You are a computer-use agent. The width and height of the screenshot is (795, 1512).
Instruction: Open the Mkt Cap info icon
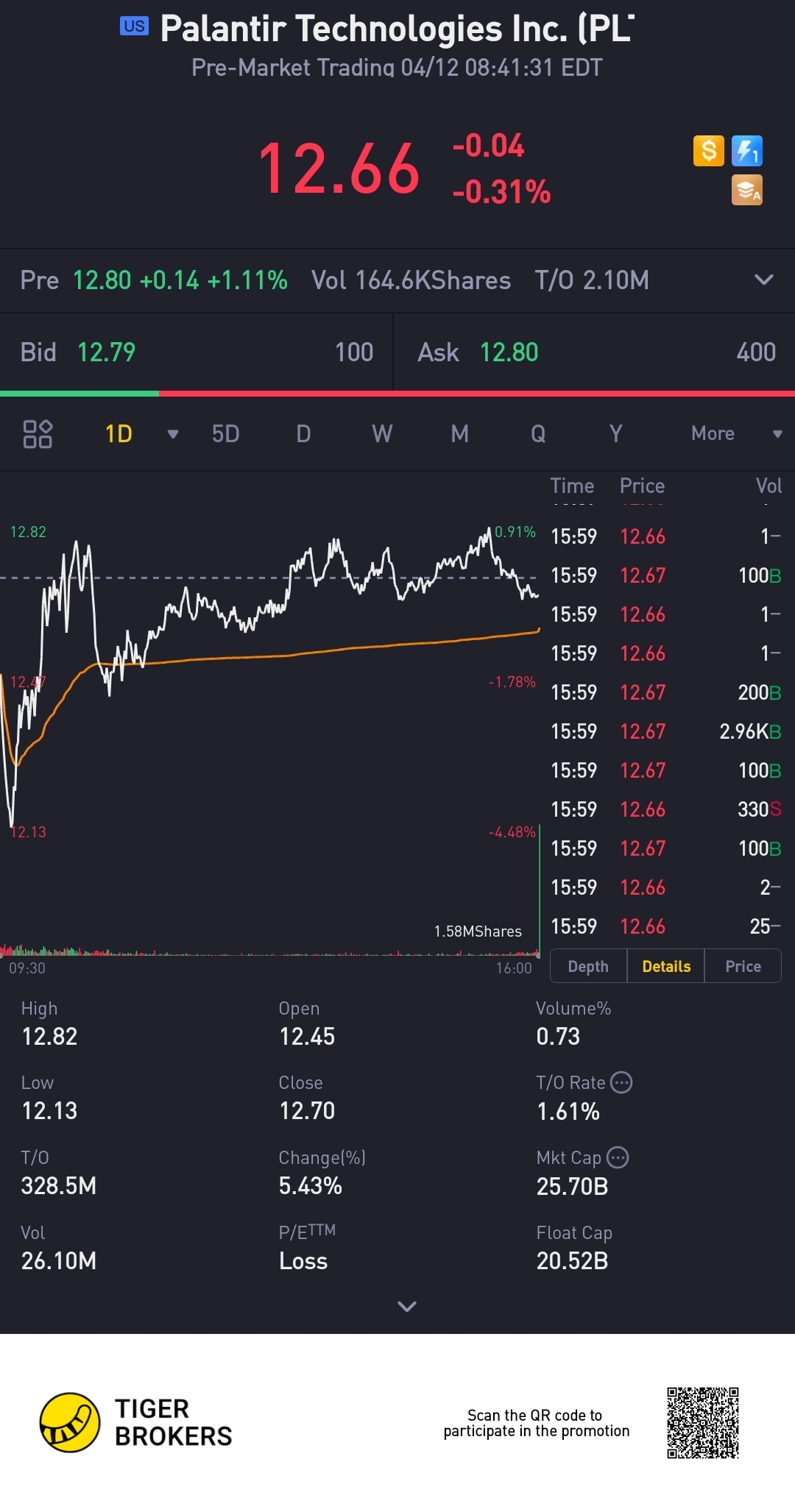pos(618,1157)
